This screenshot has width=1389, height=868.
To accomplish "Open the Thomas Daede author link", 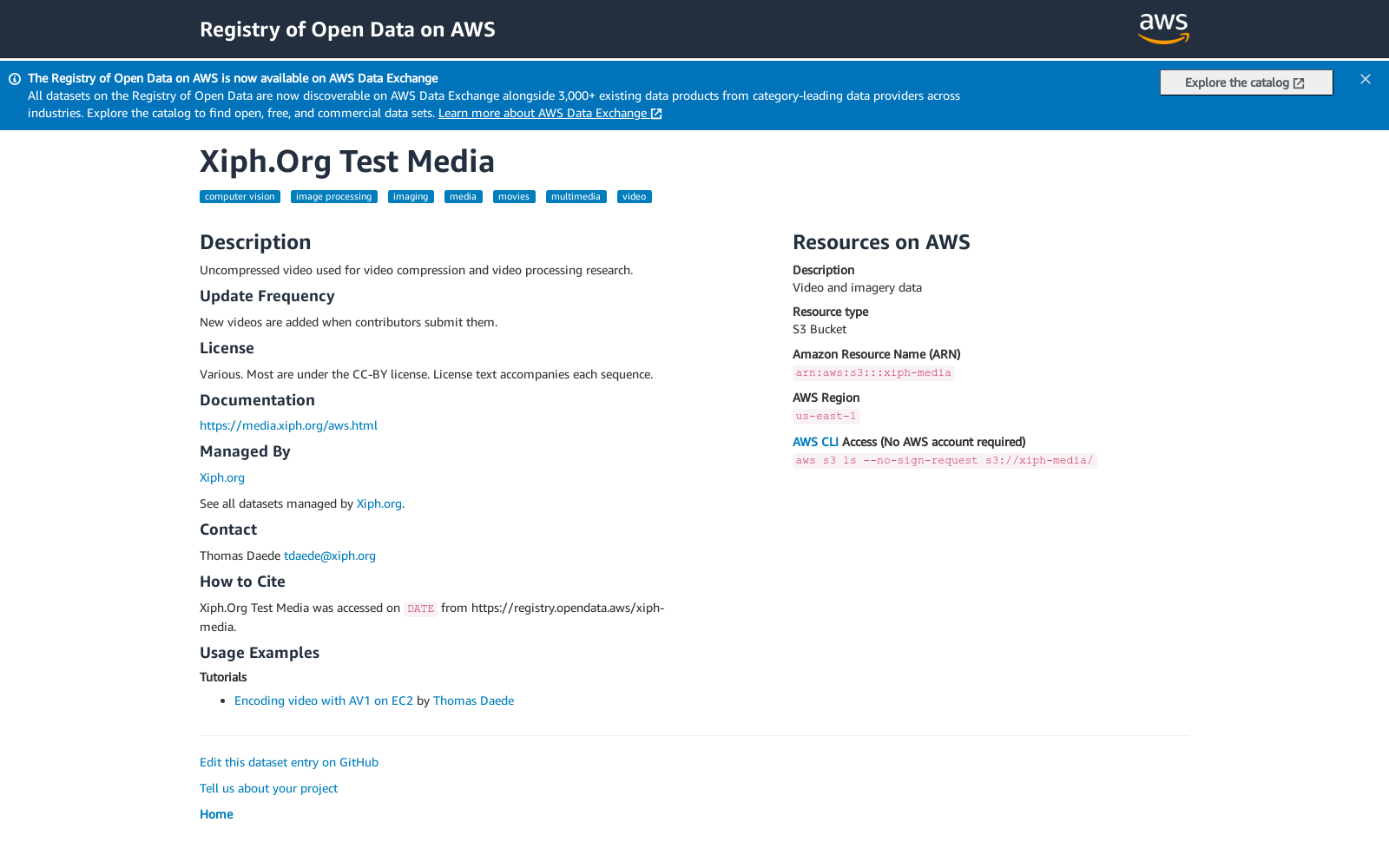I will [x=473, y=700].
